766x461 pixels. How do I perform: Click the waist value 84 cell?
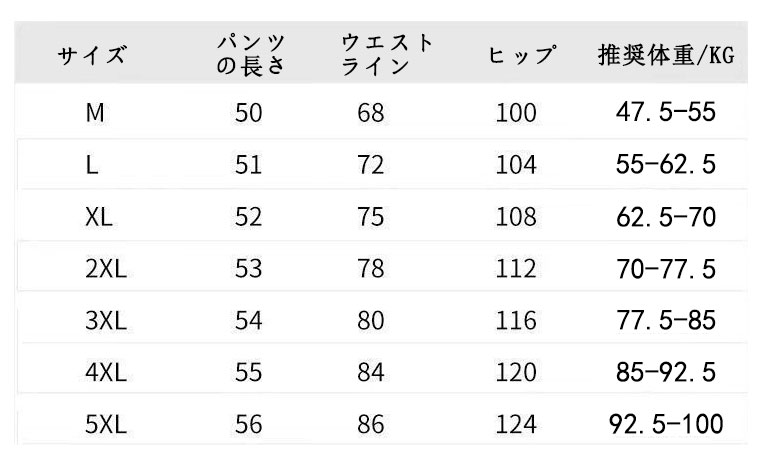(x=370, y=373)
